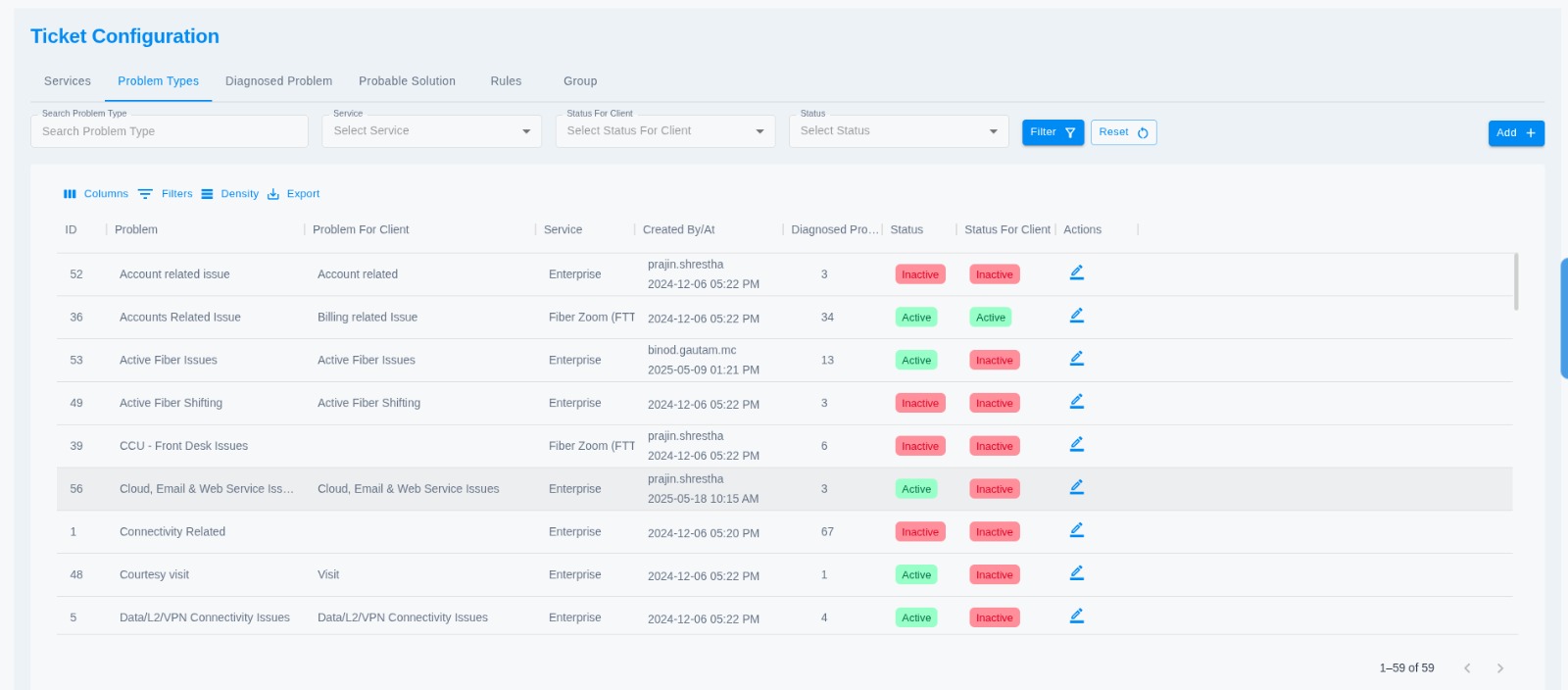
Task: Edit the CCU - Front Desk Issues row
Action: point(1076,444)
